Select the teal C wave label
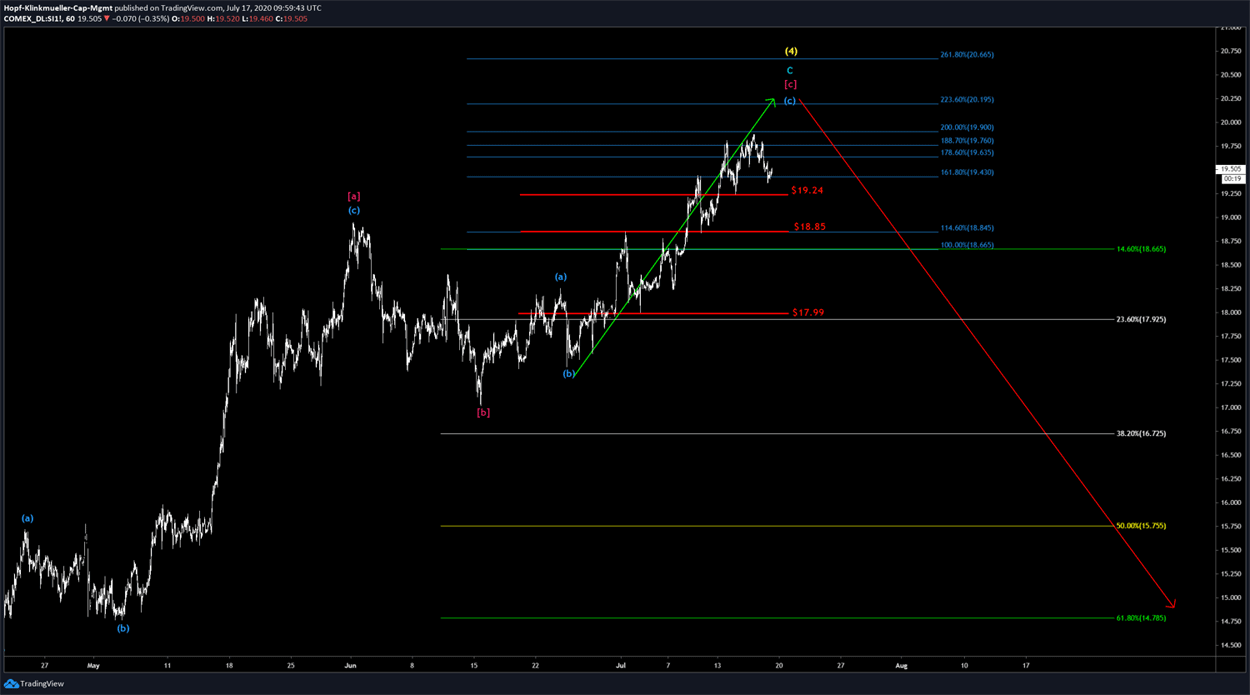The height and width of the screenshot is (695, 1250). click(790, 71)
